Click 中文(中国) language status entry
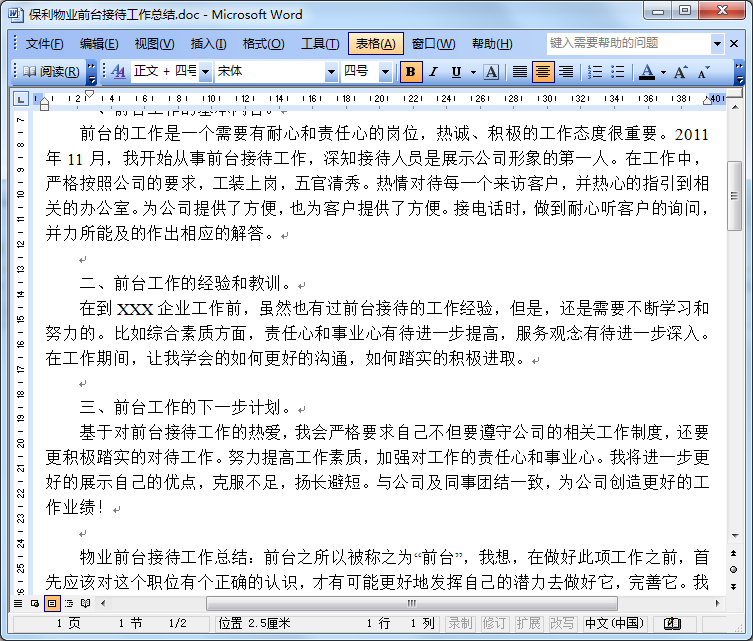753x641 pixels. coord(614,624)
